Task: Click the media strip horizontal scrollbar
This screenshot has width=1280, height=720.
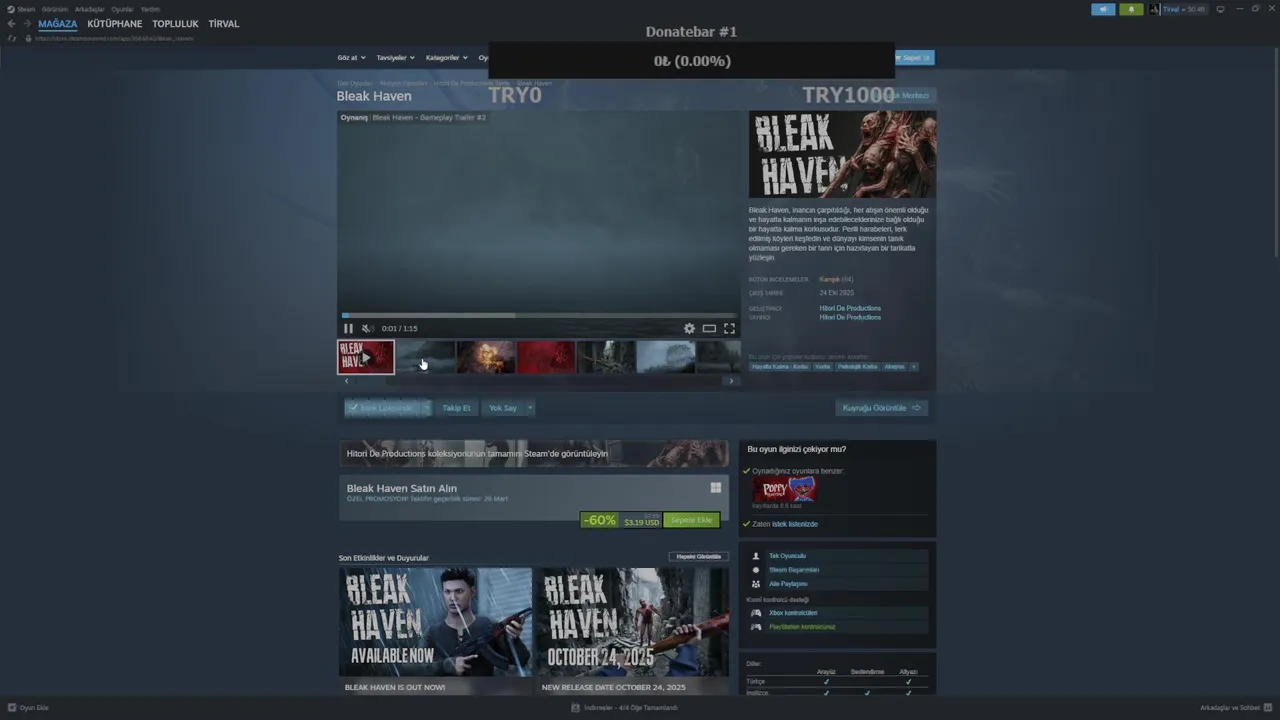Action: [538, 381]
